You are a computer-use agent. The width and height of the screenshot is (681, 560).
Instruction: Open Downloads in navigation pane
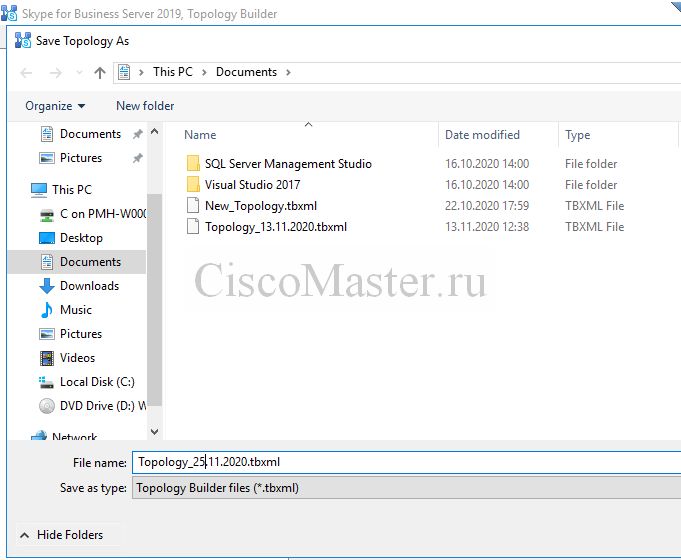[x=89, y=286]
